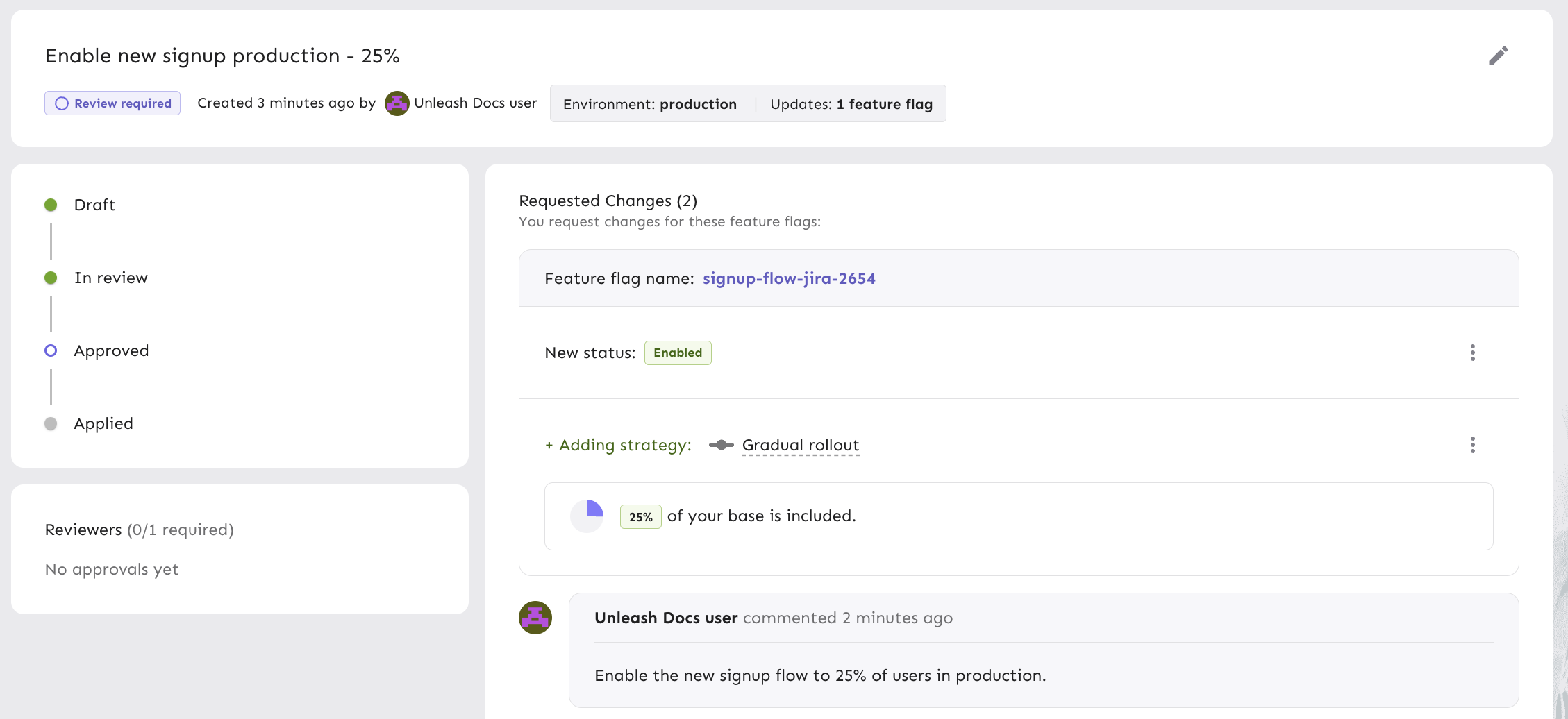Click the commenter's avatar next to the comment
The height and width of the screenshot is (719, 1568).
point(534,617)
